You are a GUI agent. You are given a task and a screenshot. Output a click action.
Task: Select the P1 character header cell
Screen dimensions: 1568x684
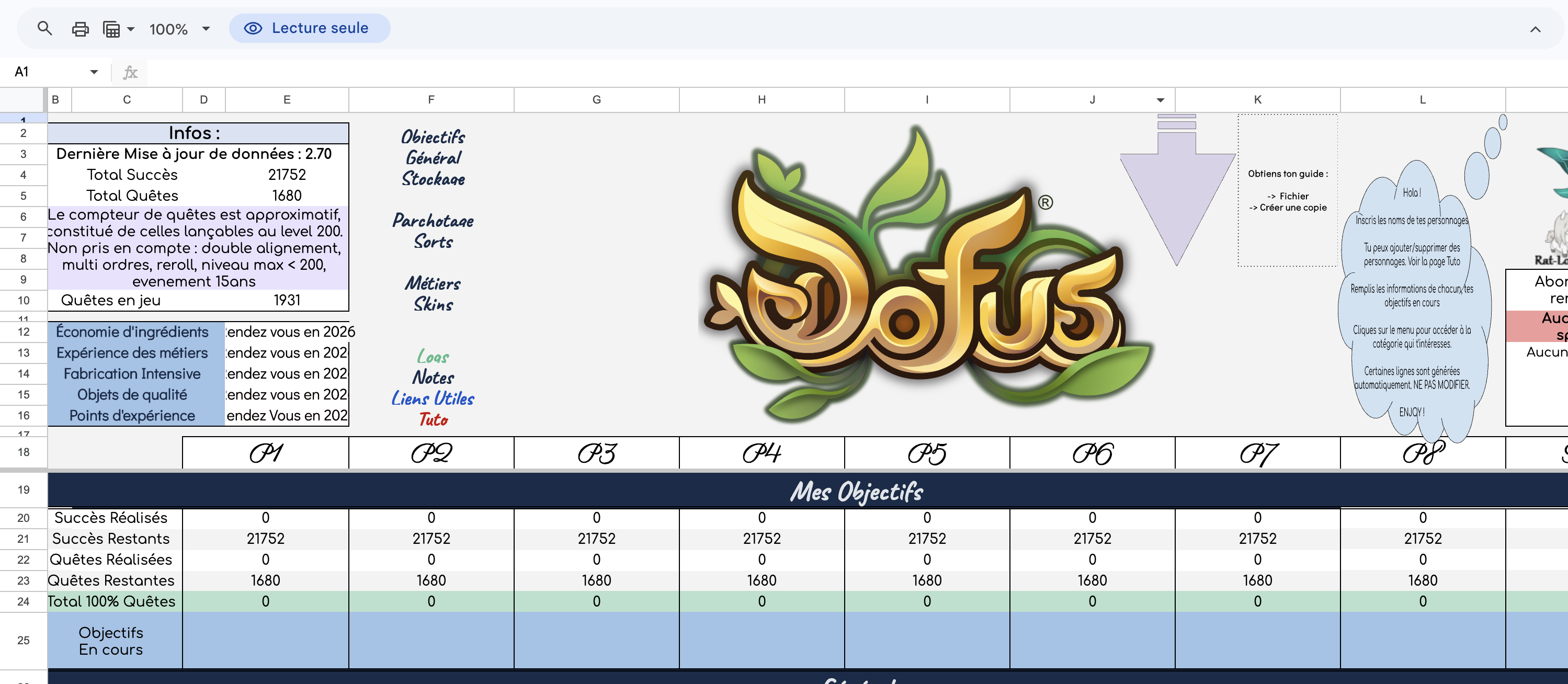click(x=265, y=453)
